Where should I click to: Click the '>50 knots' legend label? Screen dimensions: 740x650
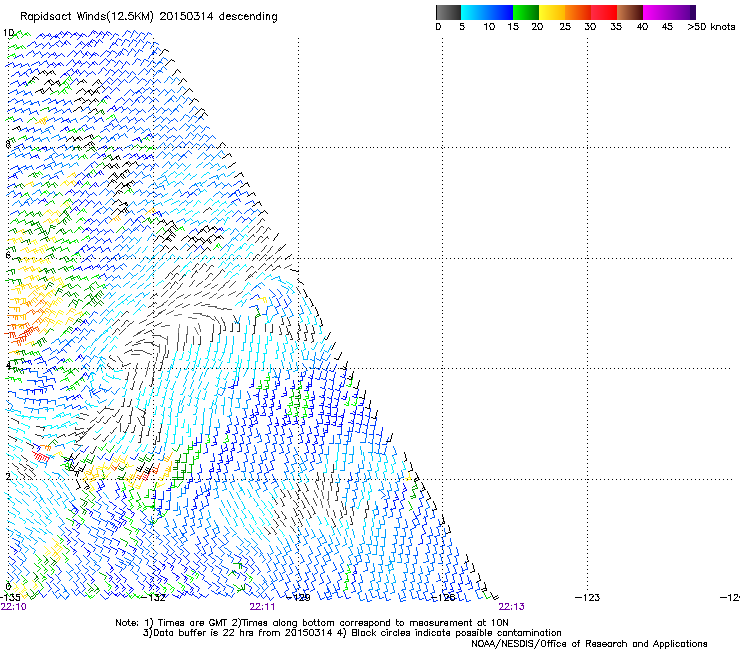tap(711, 27)
